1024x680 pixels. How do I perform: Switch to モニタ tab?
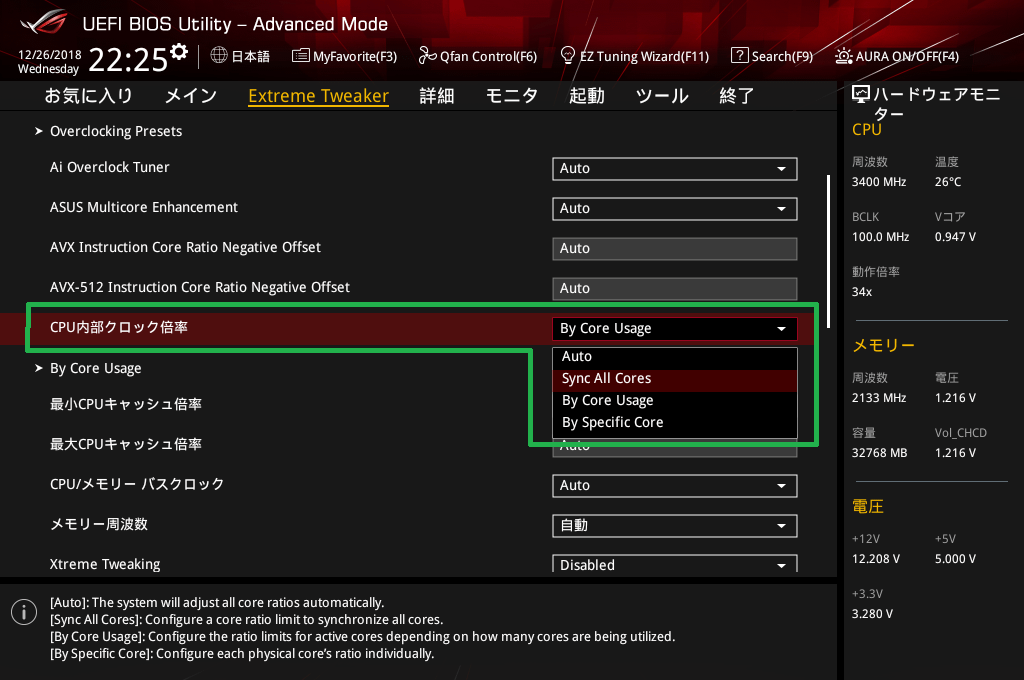tap(511, 96)
